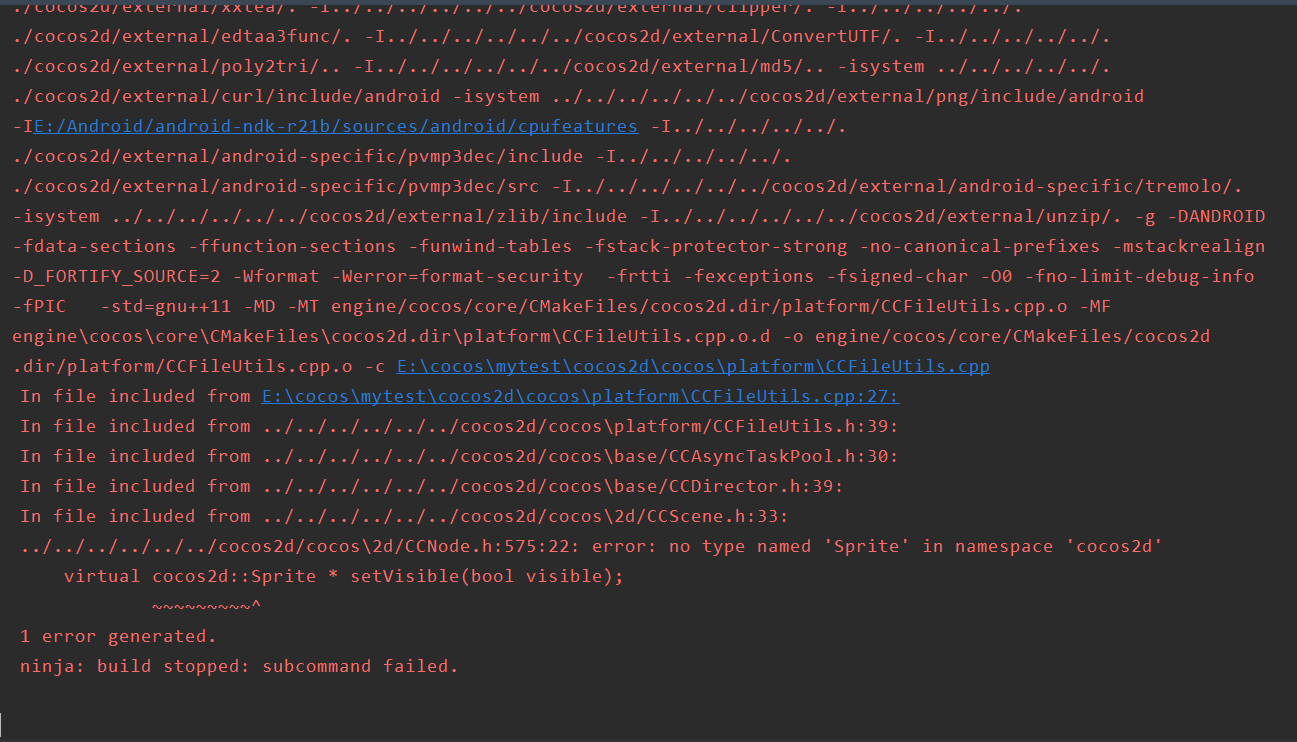Click the -Werror=format-security flag
The width and height of the screenshot is (1297, 742).
coord(457,276)
